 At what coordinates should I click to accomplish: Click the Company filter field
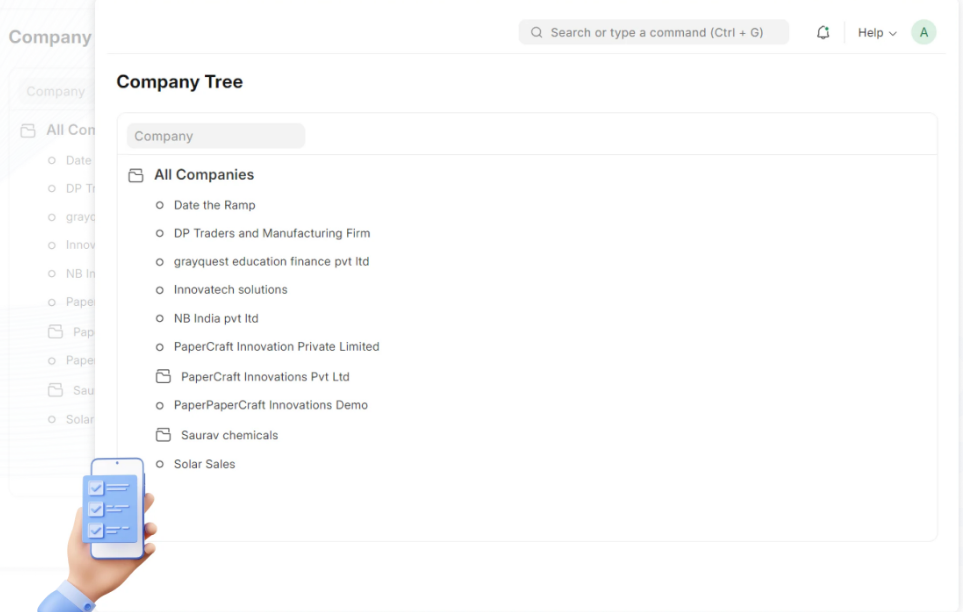[215, 136]
